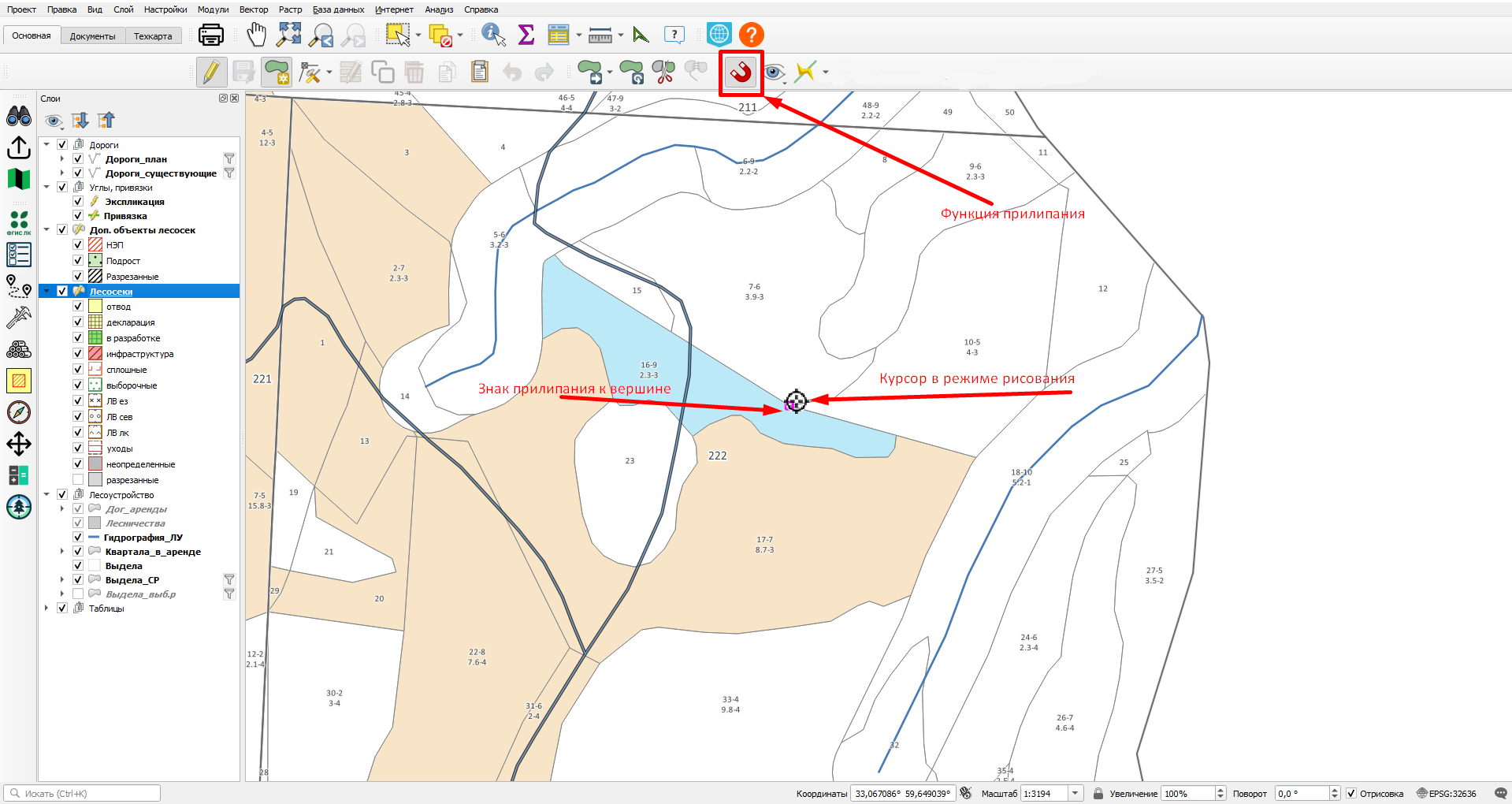Open the Масштаб scale dropdown
The width and height of the screenshot is (1512, 804).
click(1075, 794)
